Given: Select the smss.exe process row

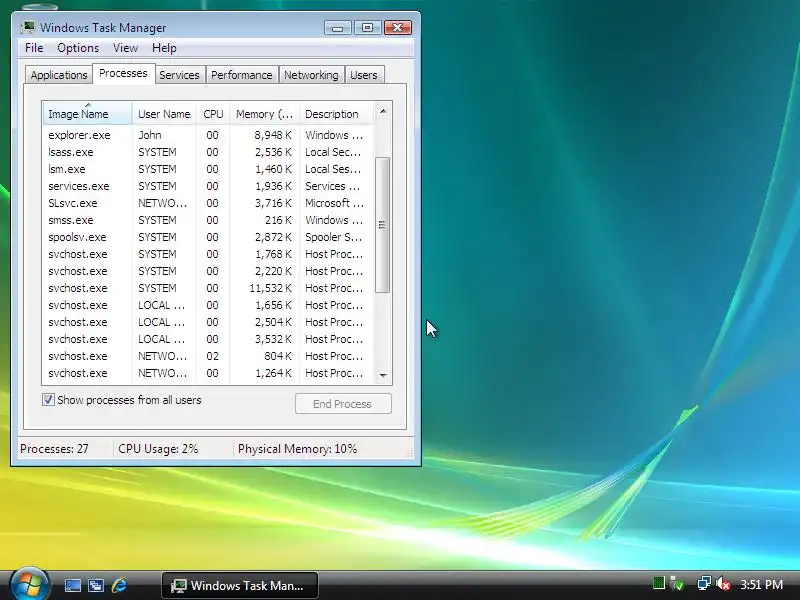Looking at the screenshot, I should 209,220.
